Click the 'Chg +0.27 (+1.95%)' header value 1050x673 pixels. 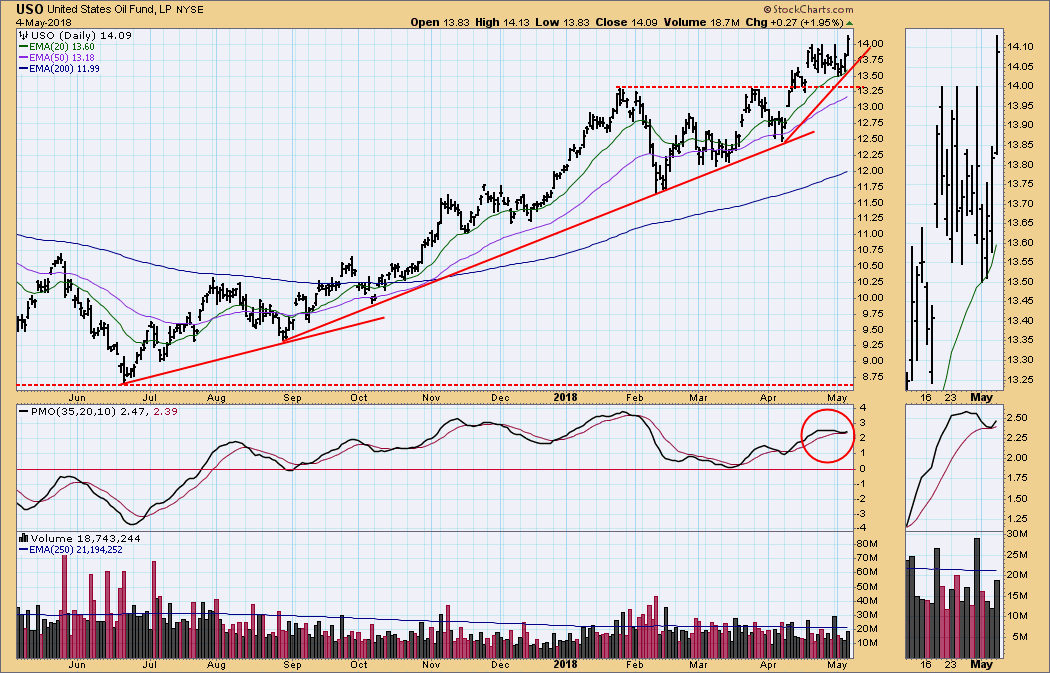pyautogui.click(x=794, y=22)
